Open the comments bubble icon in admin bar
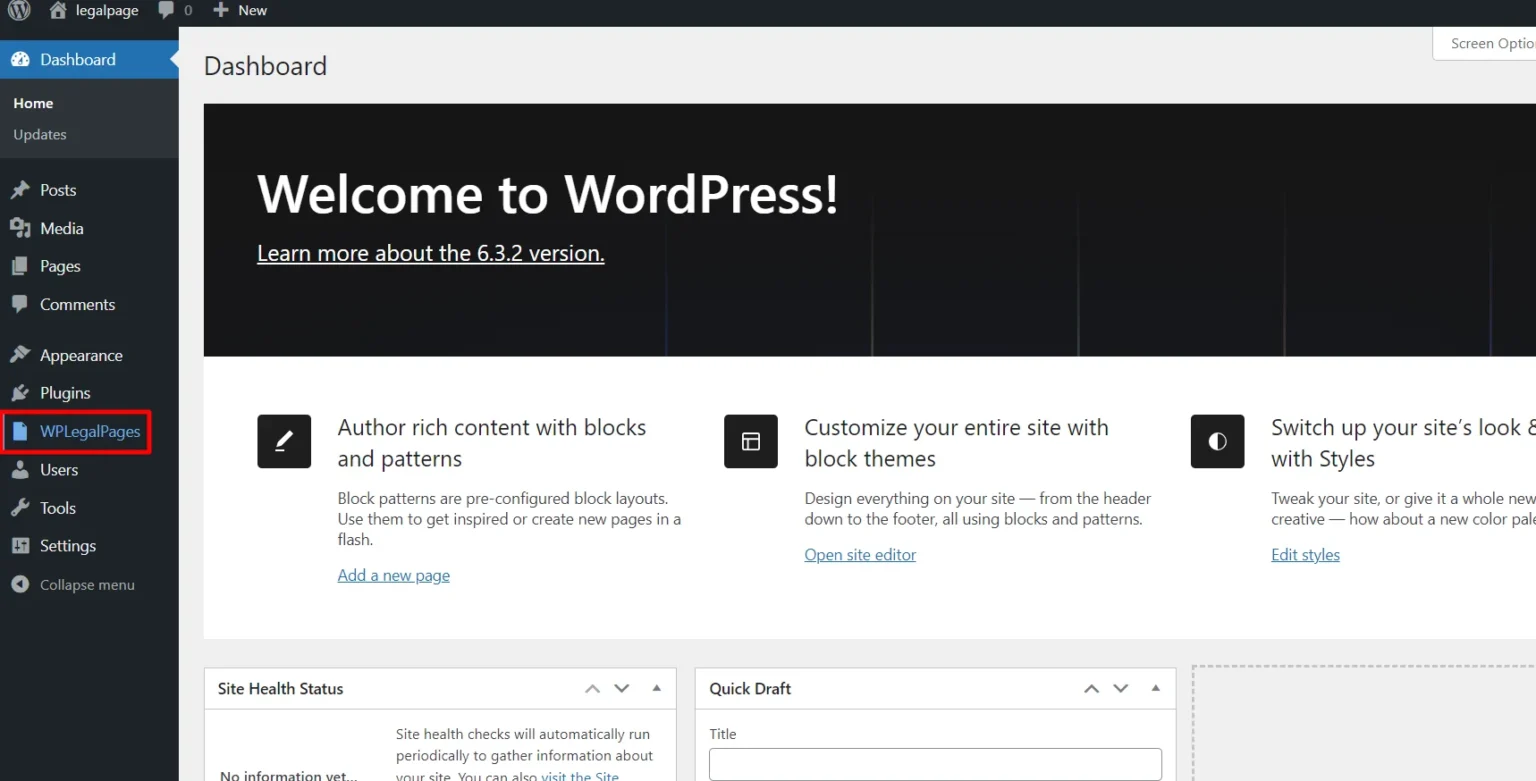The image size is (1536, 781). coord(166,11)
